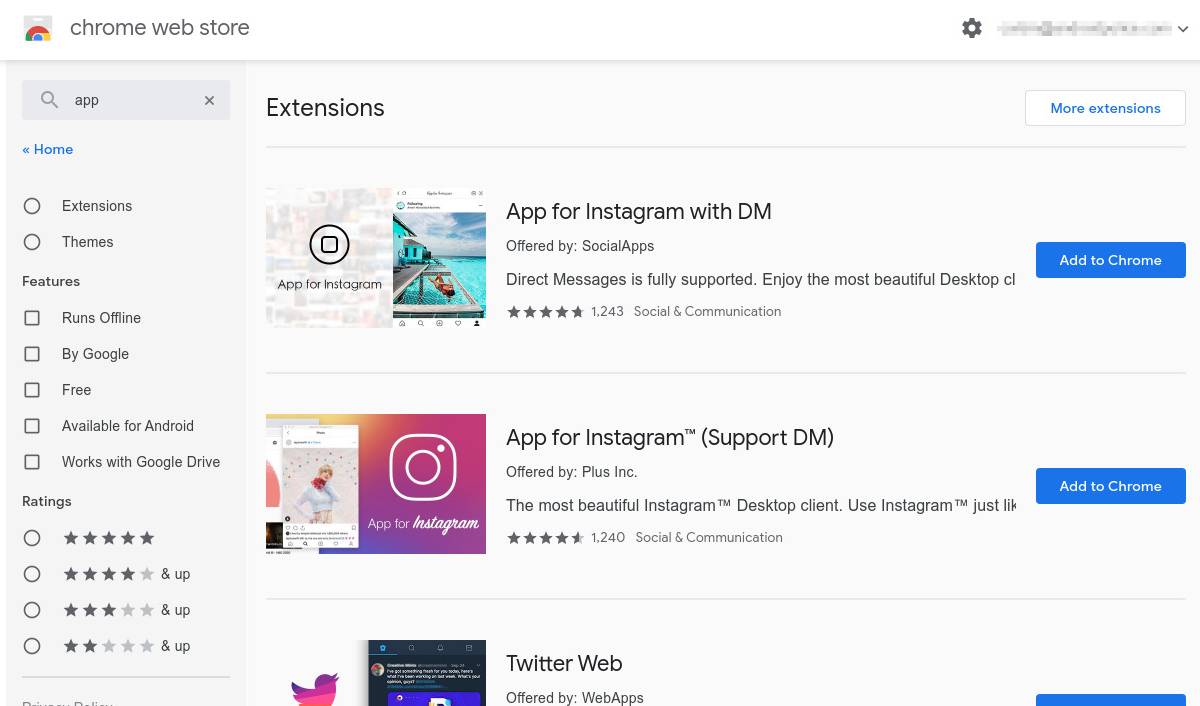Toggle Available for Android checkbox
This screenshot has width=1200, height=706.
click(32, 426)
